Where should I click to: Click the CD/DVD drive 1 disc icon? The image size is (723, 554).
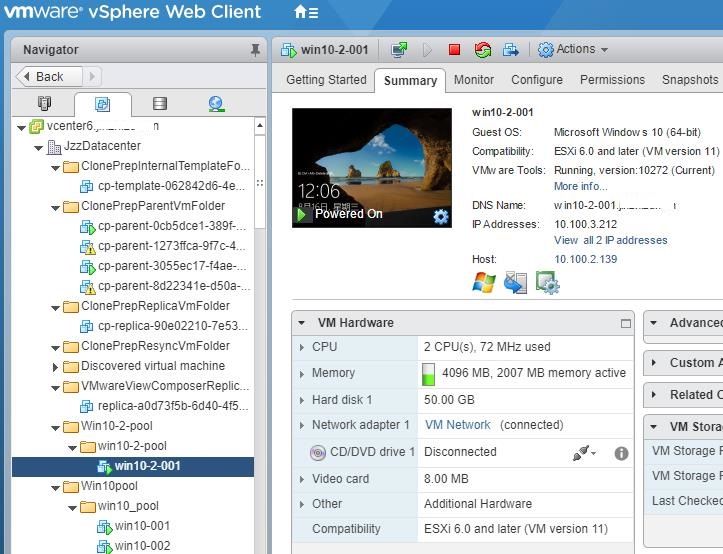click(318, 453)
